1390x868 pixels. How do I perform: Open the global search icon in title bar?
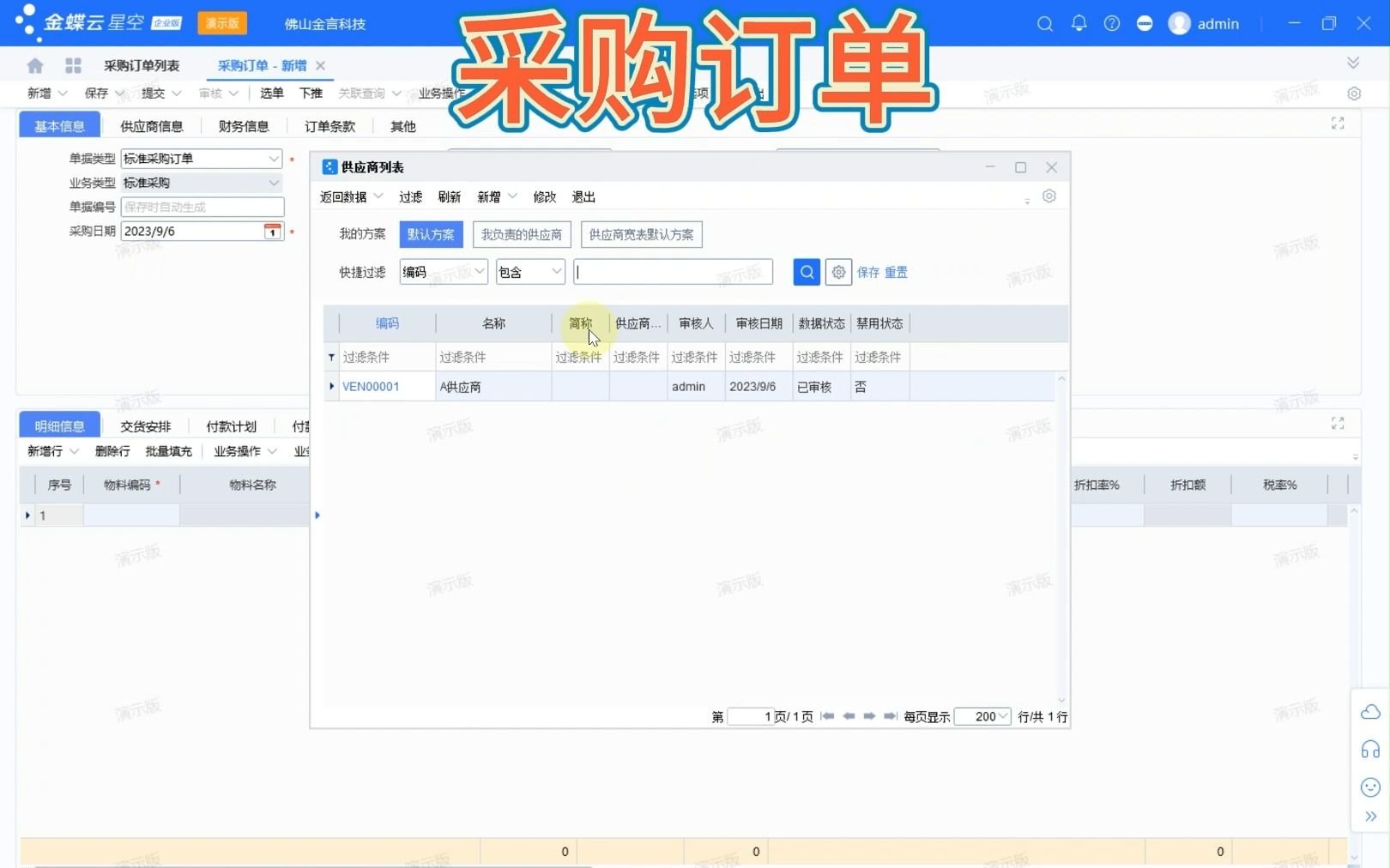click(x=1044, y=23)
